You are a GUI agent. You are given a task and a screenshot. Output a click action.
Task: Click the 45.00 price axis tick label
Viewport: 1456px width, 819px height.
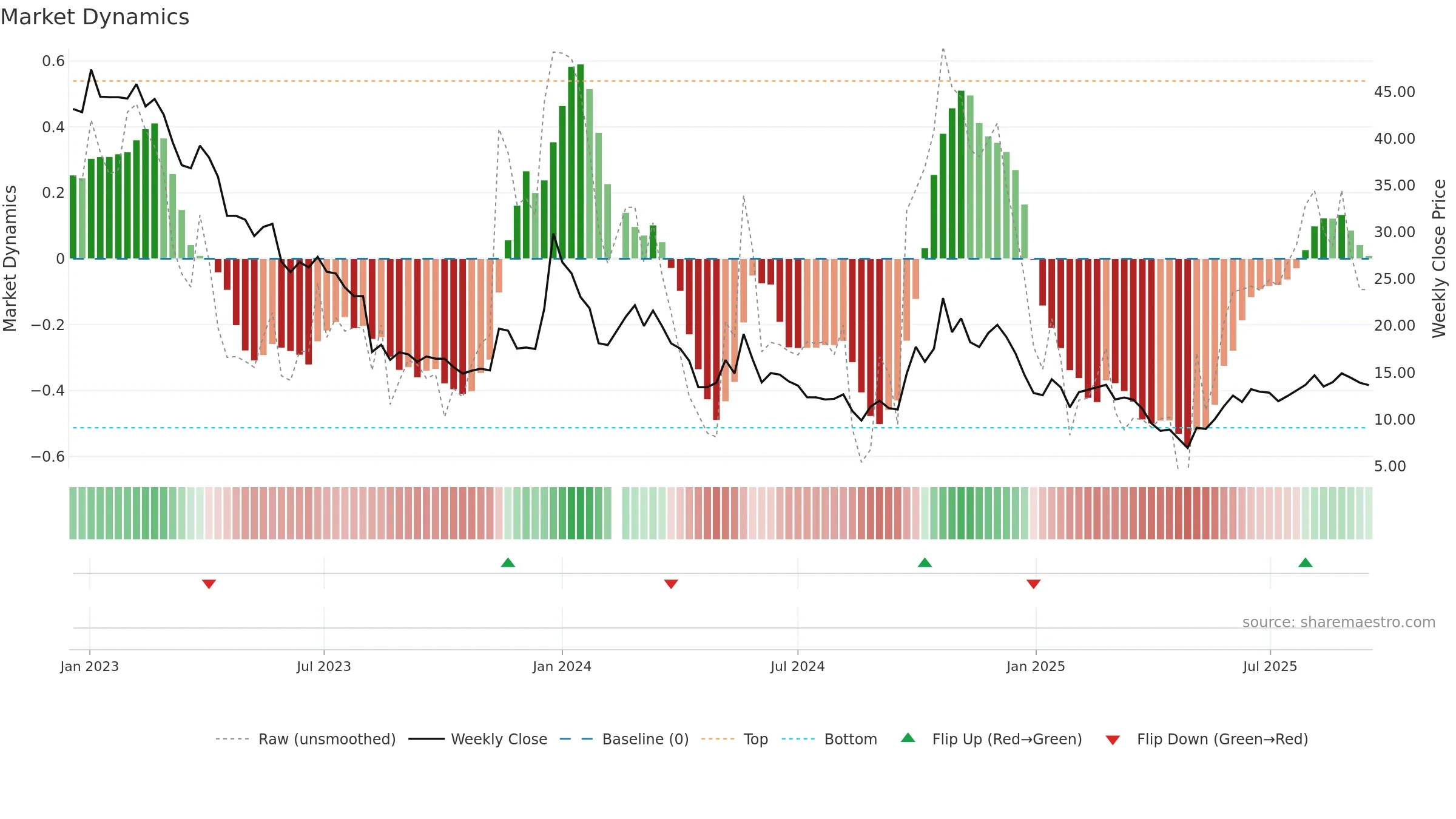click(1395, 92)
